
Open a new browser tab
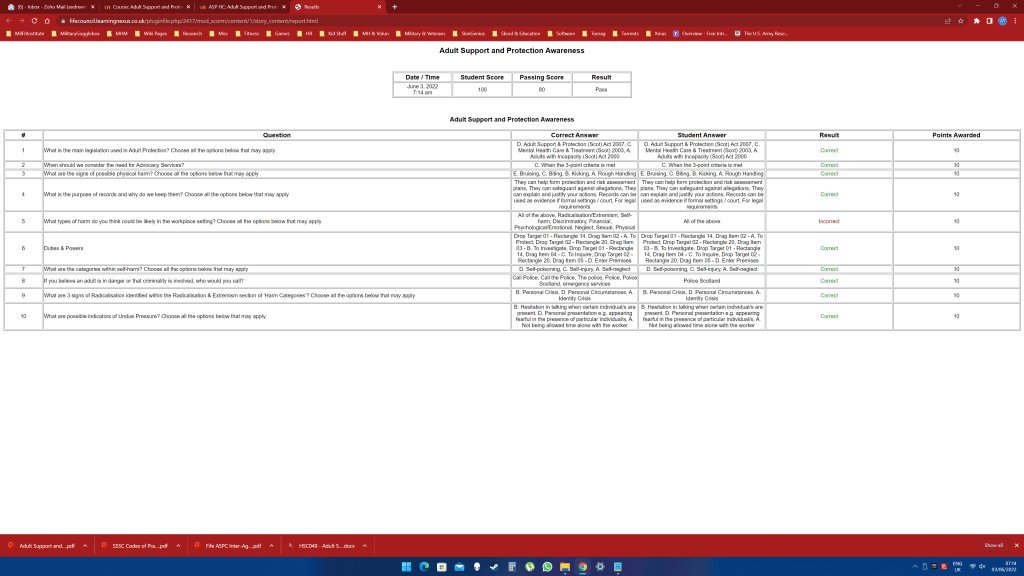click(x=394, y=6)
